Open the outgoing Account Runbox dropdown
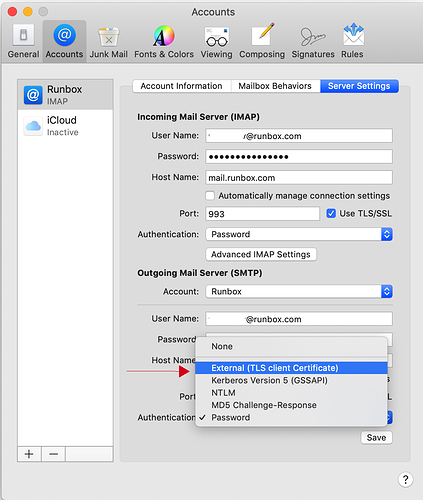 pyautogui.click(x=299, y=292)
